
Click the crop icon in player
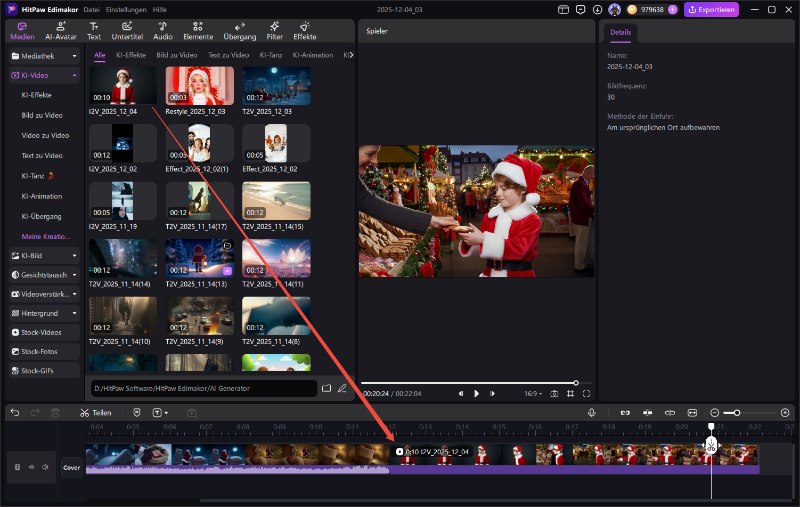click(570, 394)
